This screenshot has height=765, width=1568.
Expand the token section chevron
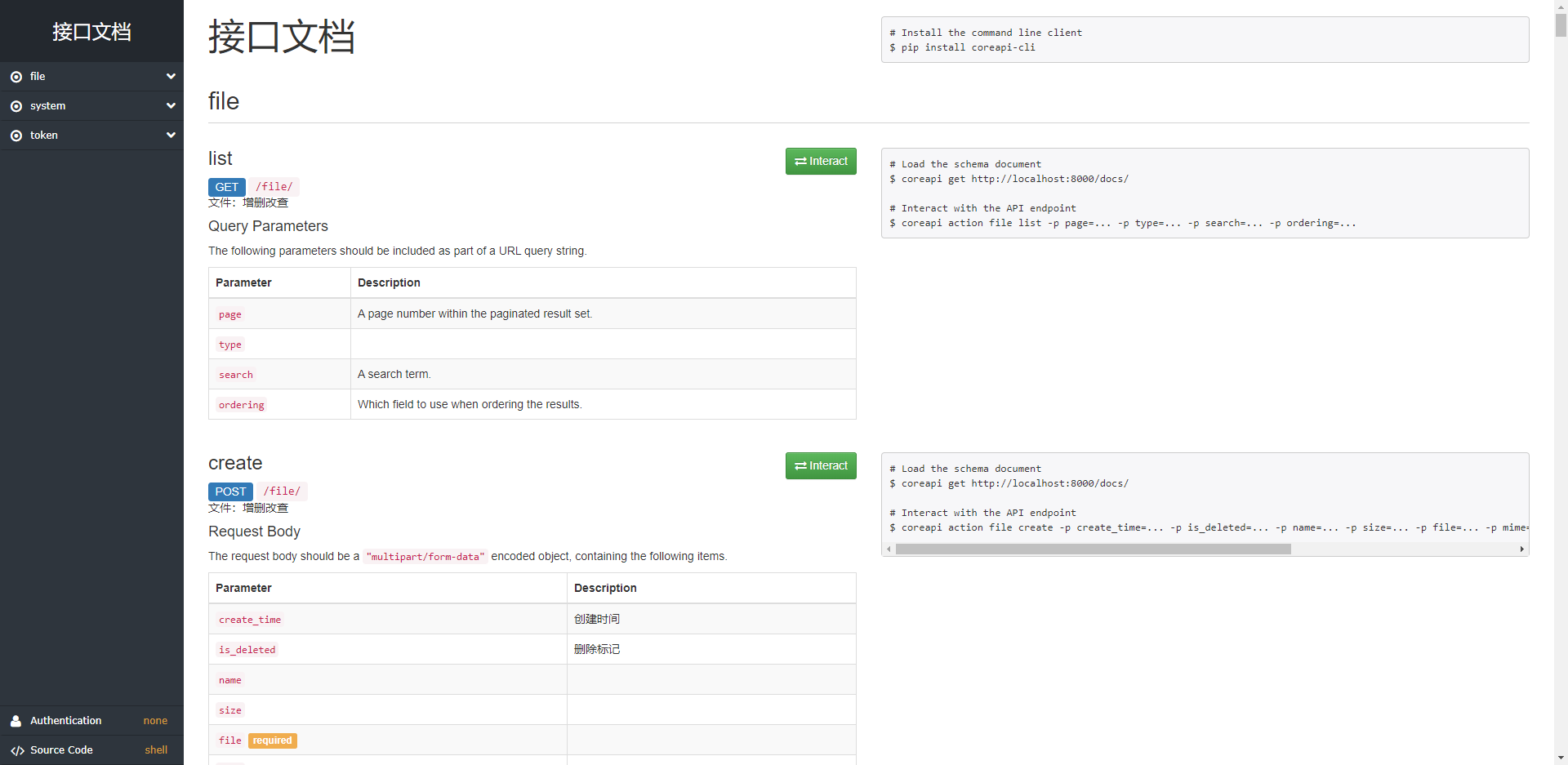[x=171, y=136]
